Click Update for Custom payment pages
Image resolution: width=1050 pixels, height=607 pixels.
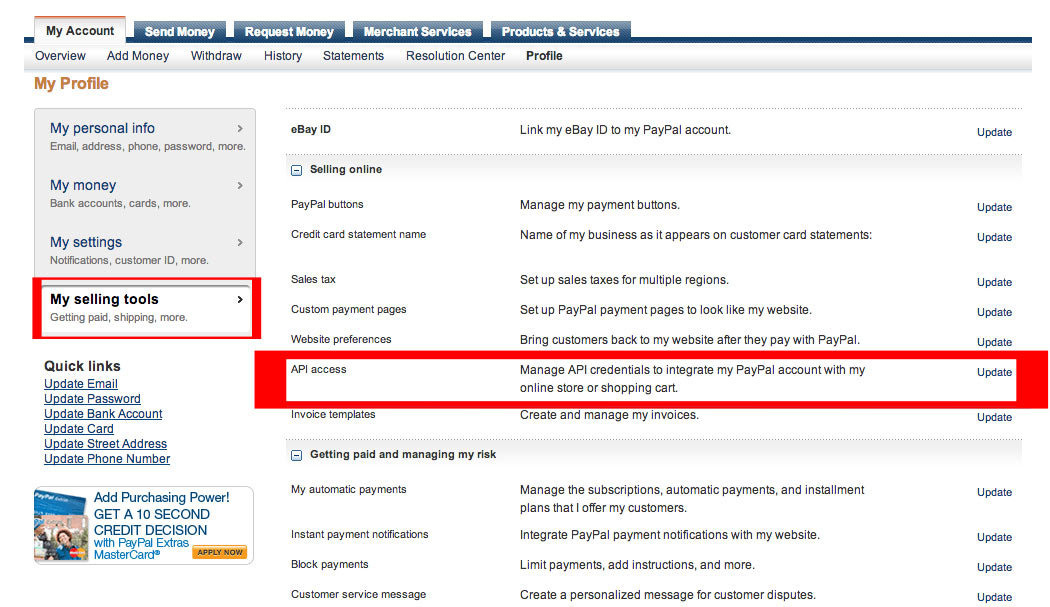[x=994, y=312]
